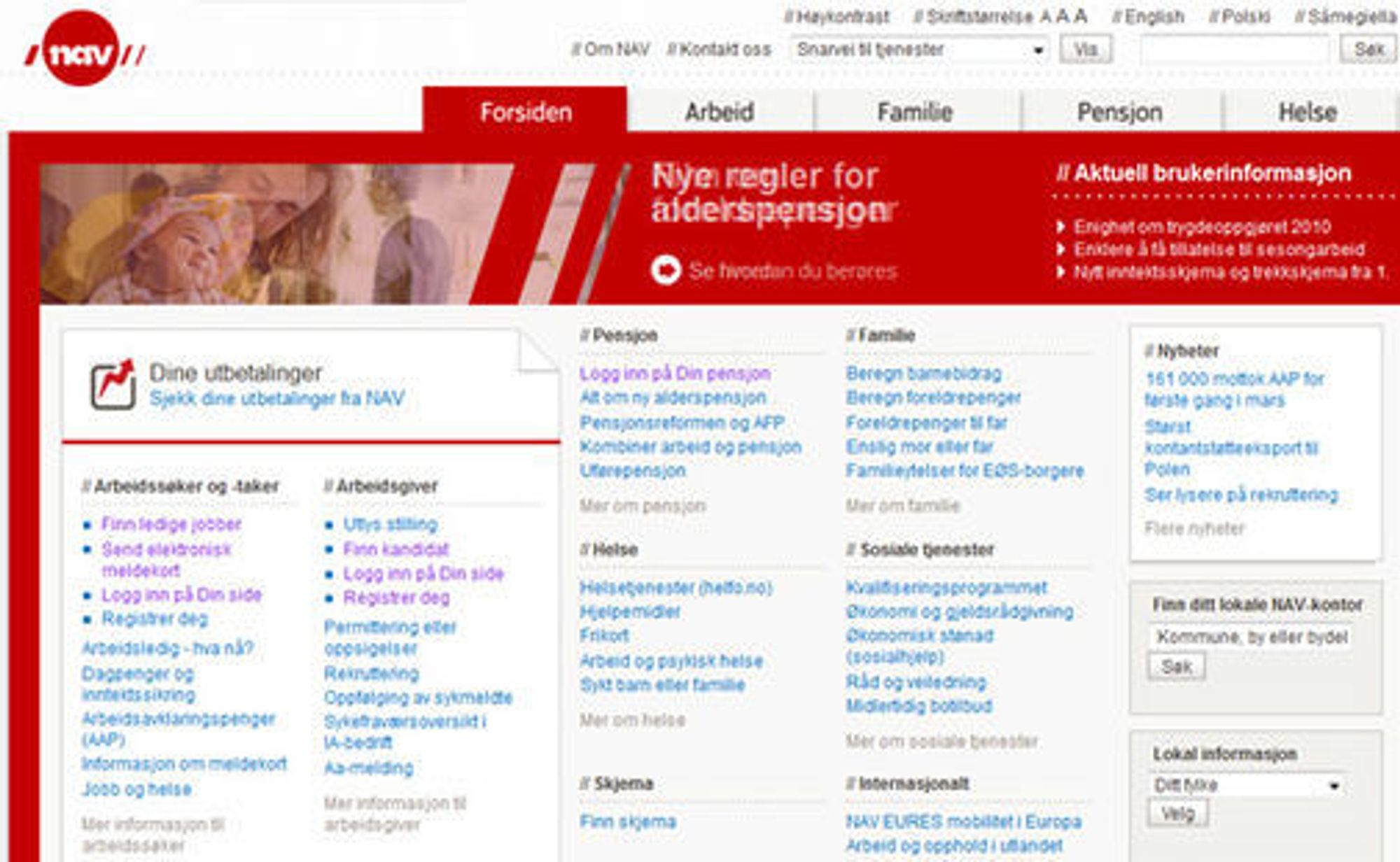1400x862 pixels.
Task: Open Logg inn på Din side under Arbeidssøker
Action: point(182,595)
